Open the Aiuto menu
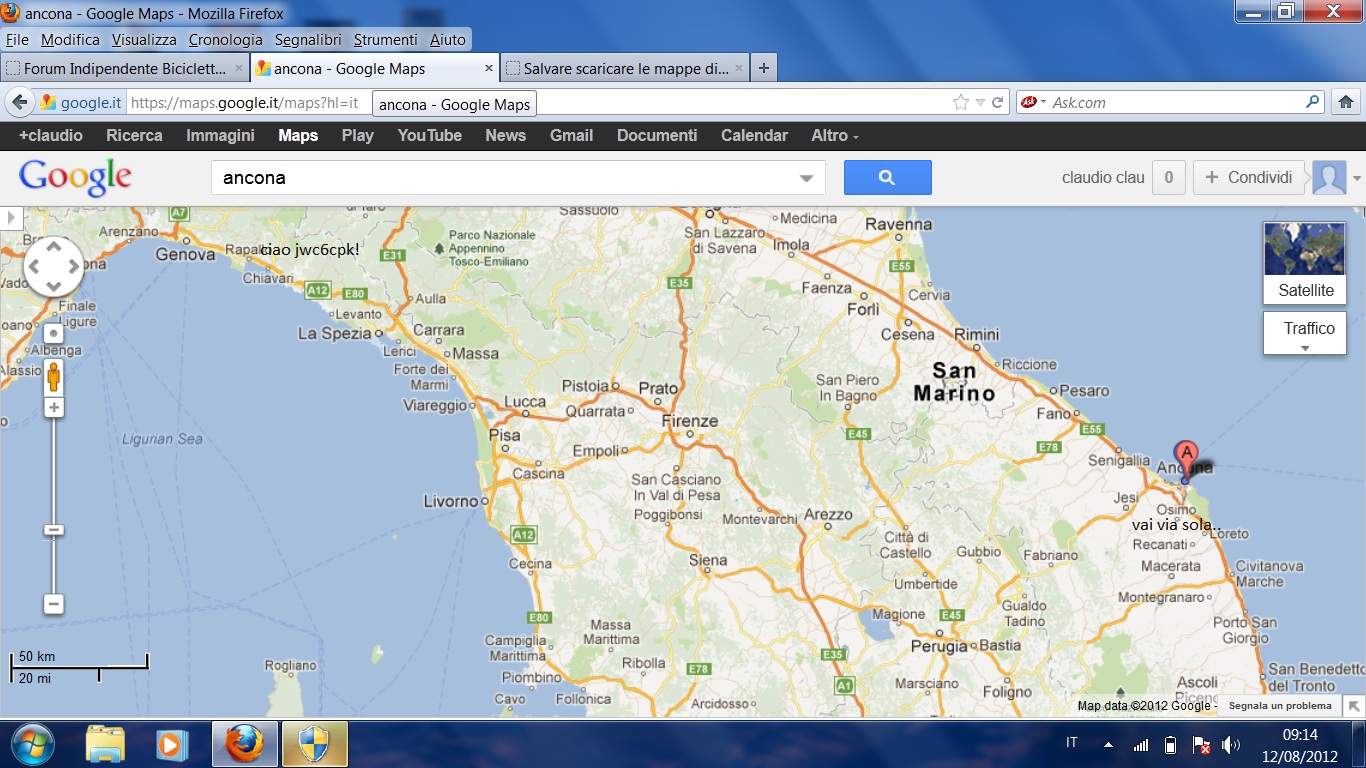Screen dimensions: 1366x768 (448, 40)
